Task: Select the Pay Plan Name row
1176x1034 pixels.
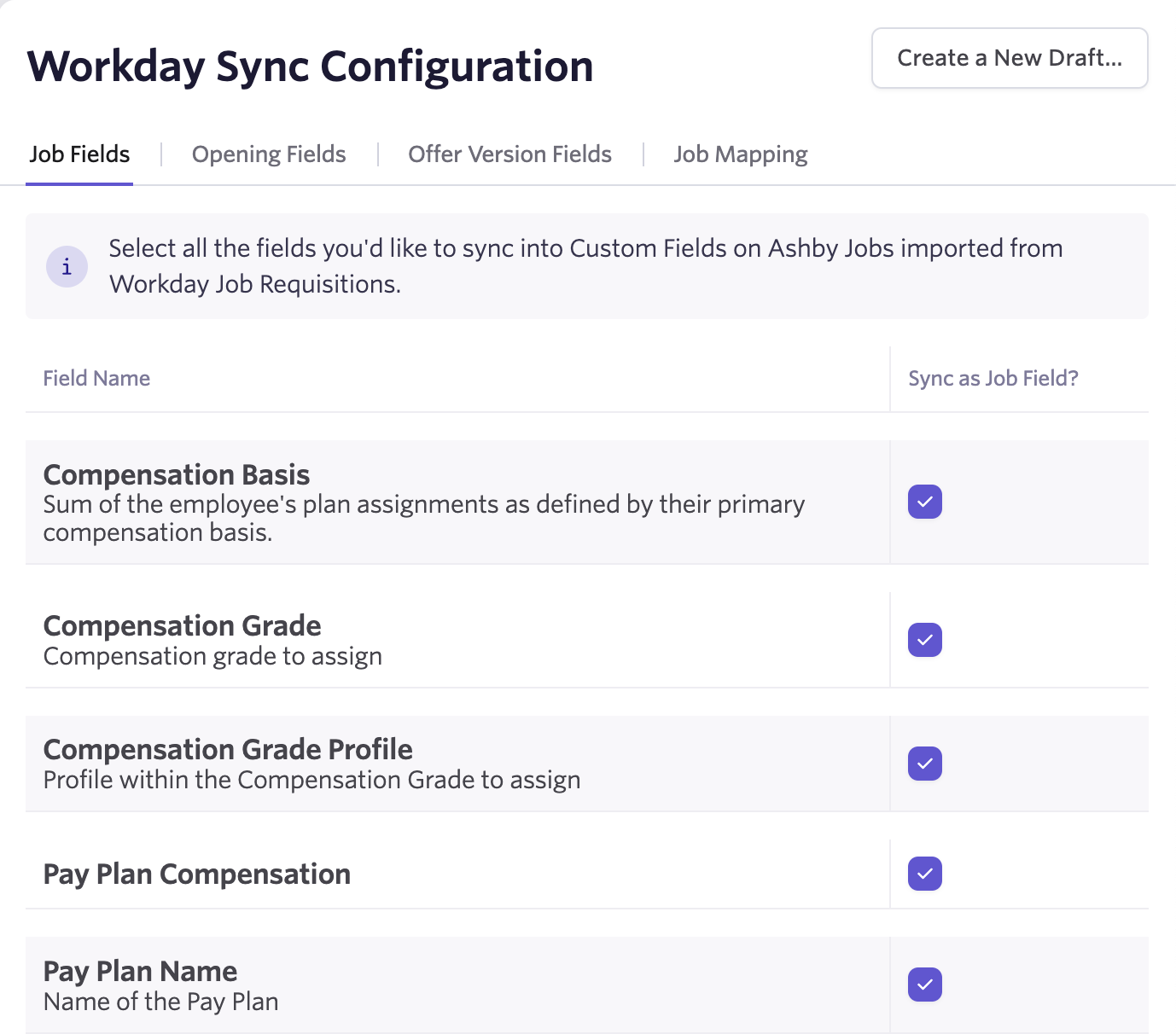Action: tap(427, 985)
